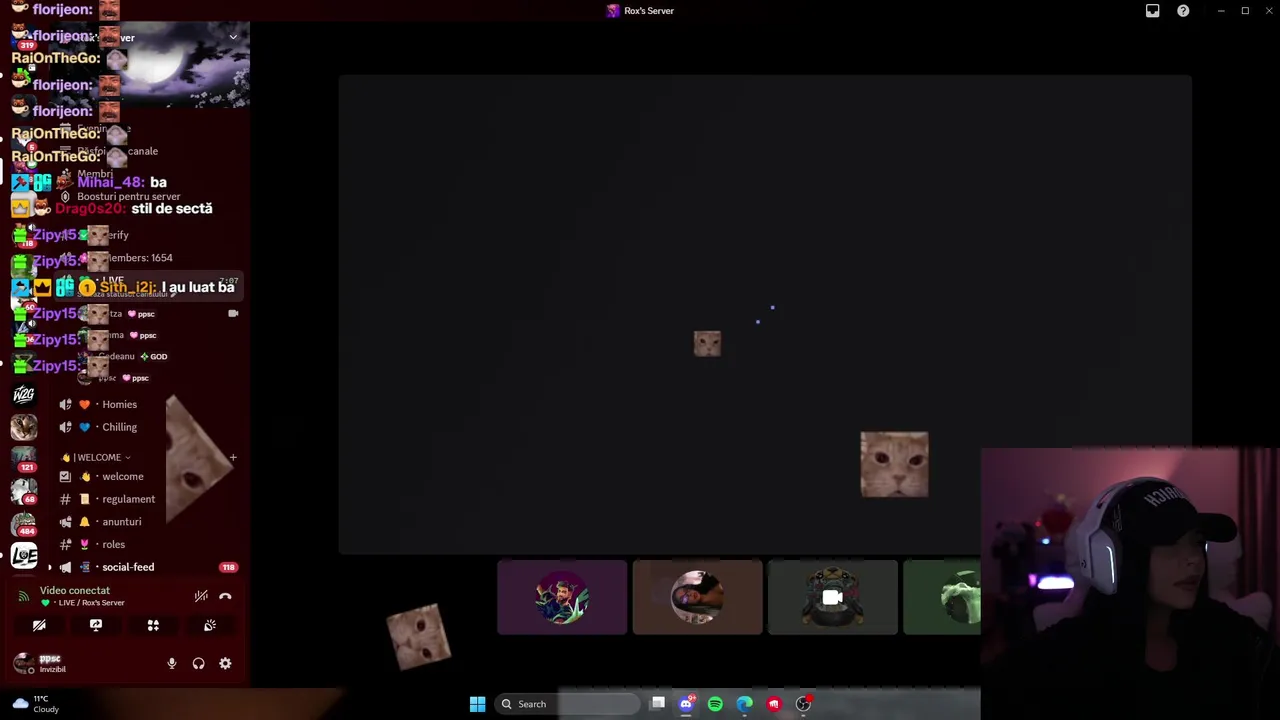Open the Discord inbox icon in title bar

tap(1152, 11)
